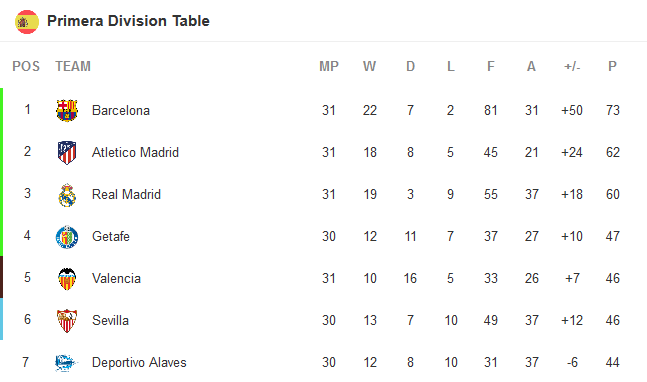
Task: Select the Atletico Madrid crest icon
Action: (x=67, y=152)
